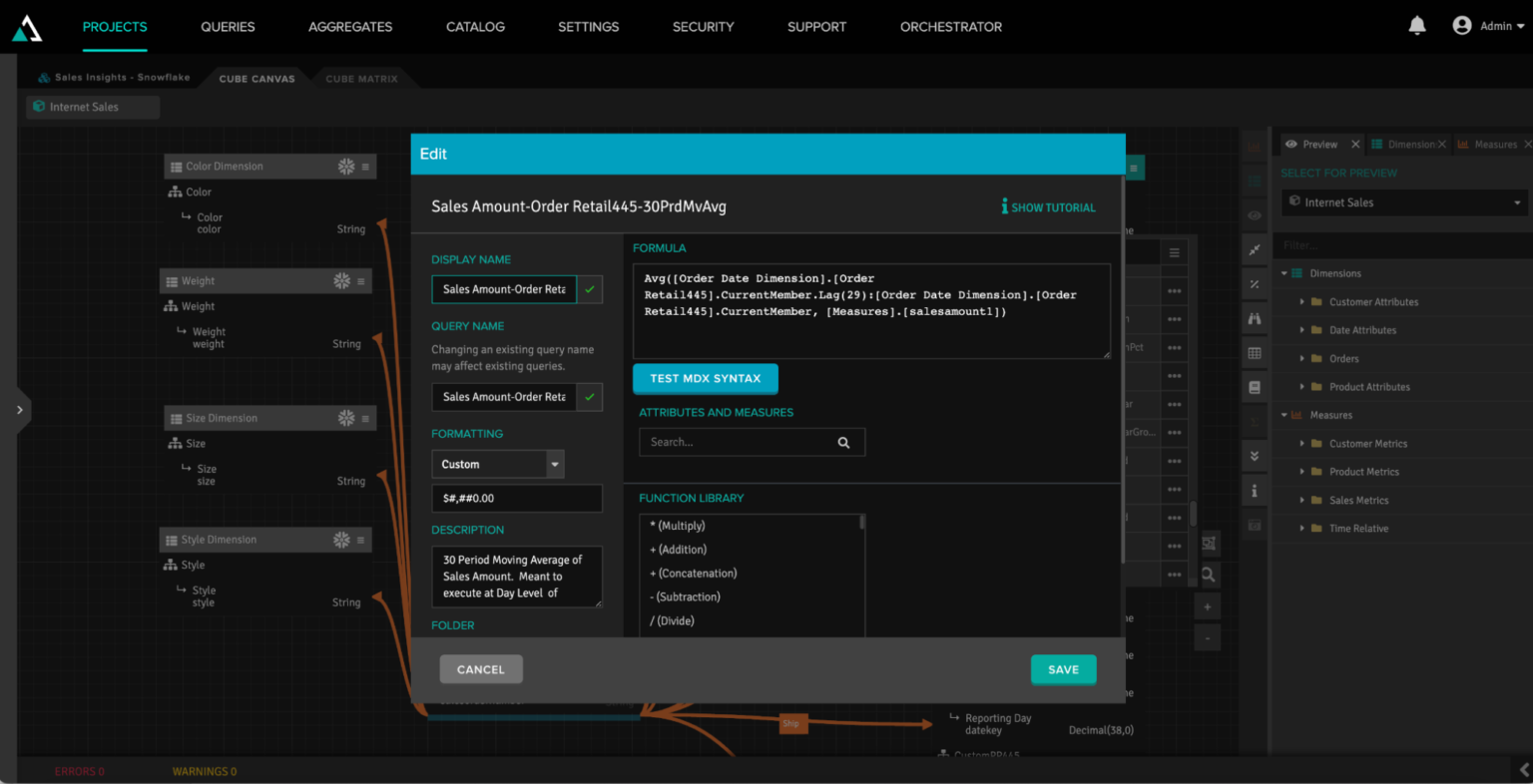This screenshot has width=1533, height=784.
Task: Expand the Product Metrics folder
Action: pos(1302,472)
